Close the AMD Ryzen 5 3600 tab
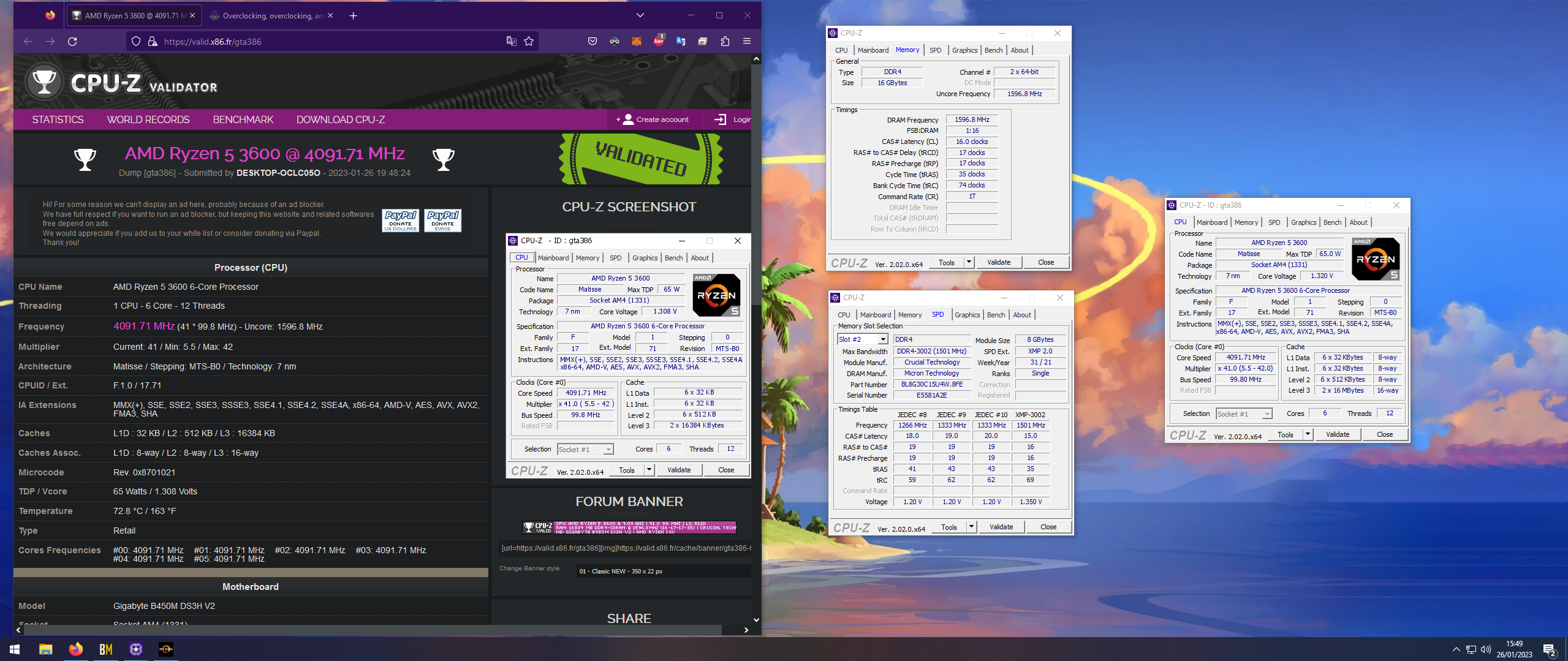This screenshot has width=1568, height=661. (192, 16)
